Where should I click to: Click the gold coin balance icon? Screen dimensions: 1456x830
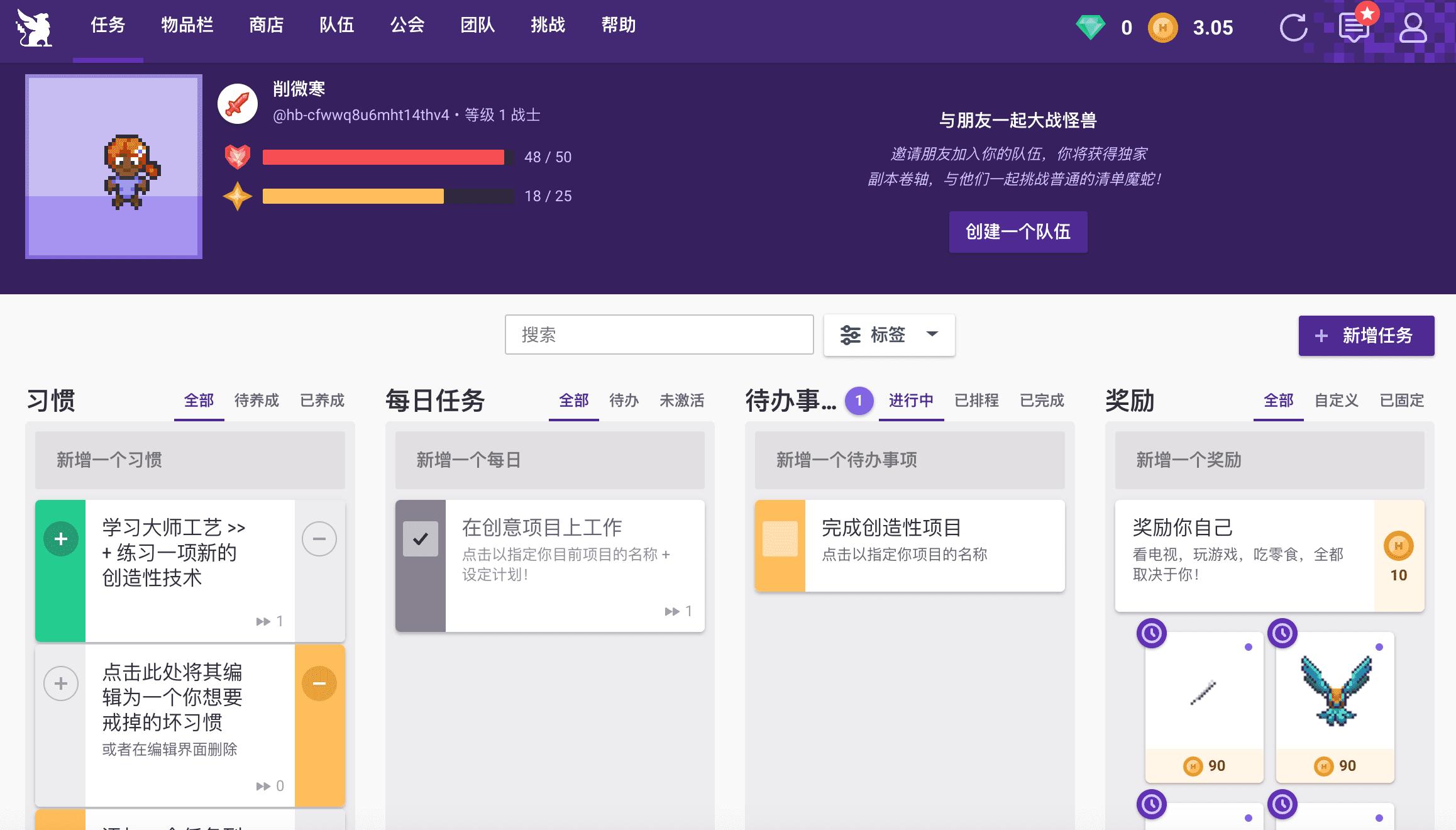coord(1164,28)
